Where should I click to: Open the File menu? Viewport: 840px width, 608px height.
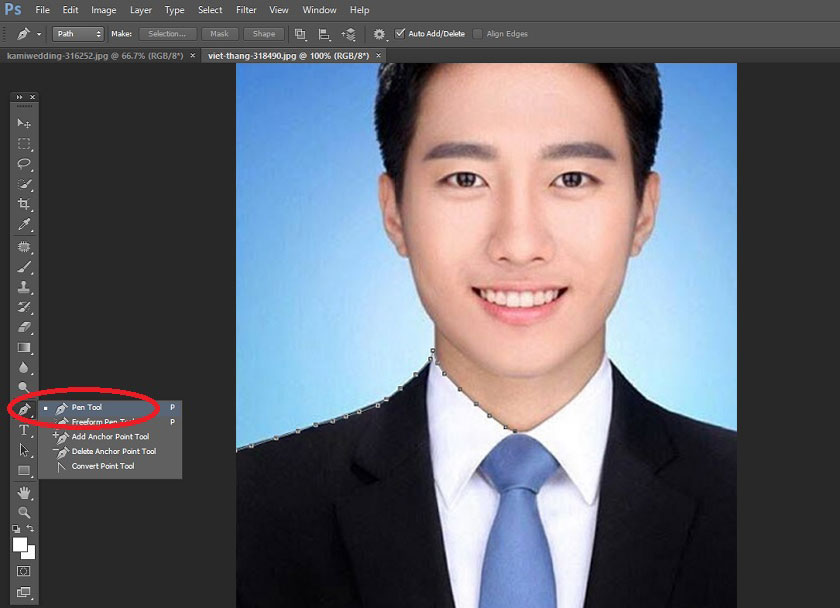coord(42,10)
